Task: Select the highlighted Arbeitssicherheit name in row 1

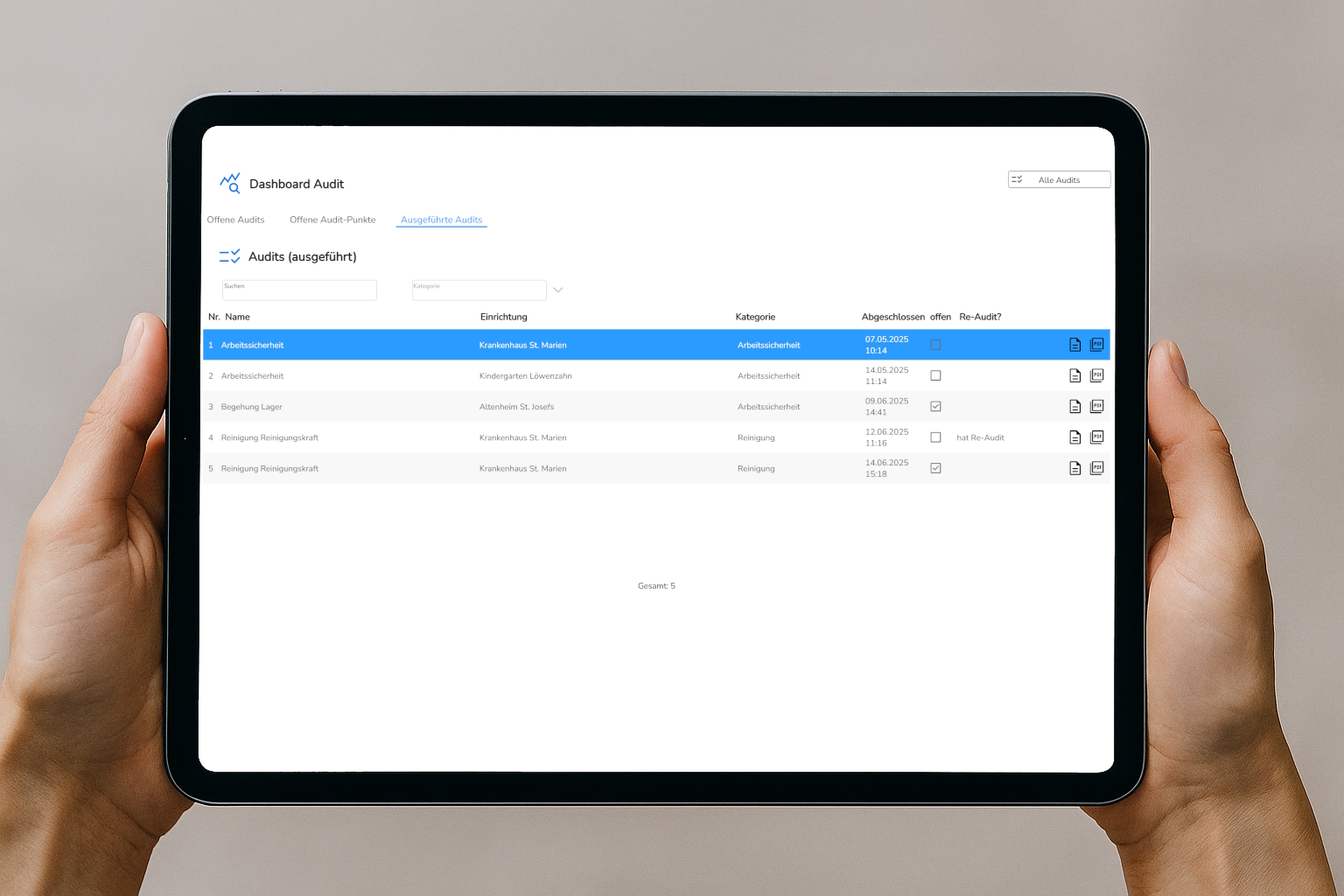Action: click(x=252, y=345)
